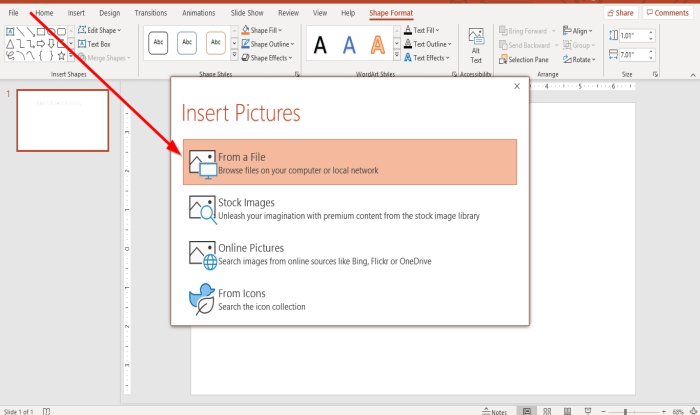The width and height of the screenshot is (700, 415).
Task: Open the Shape Outline dropdown
Action: (268, 44)
